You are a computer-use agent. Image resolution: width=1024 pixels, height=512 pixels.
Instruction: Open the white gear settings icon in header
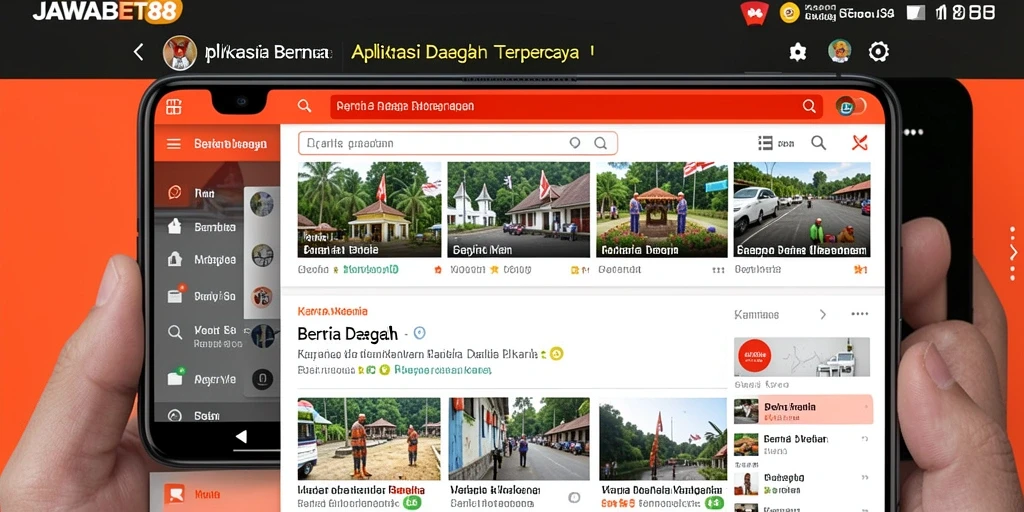798,52
